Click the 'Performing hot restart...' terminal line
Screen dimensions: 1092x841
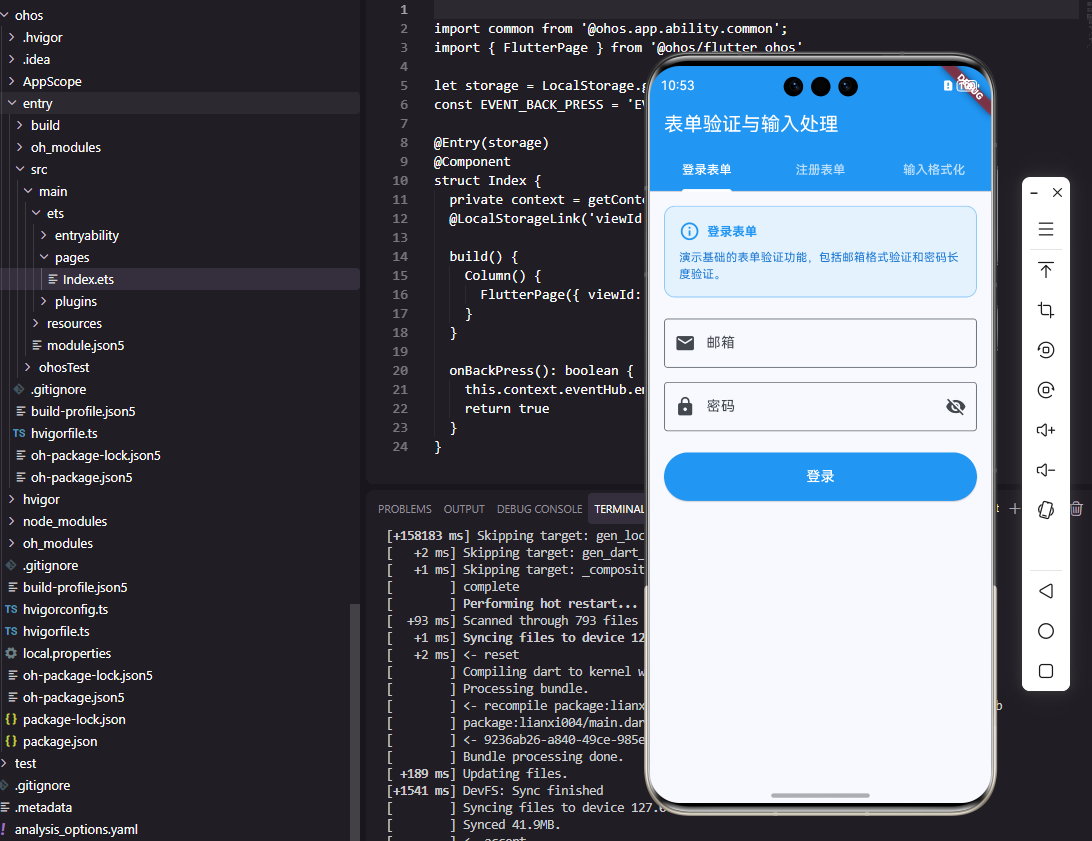[x=549, y=604]
